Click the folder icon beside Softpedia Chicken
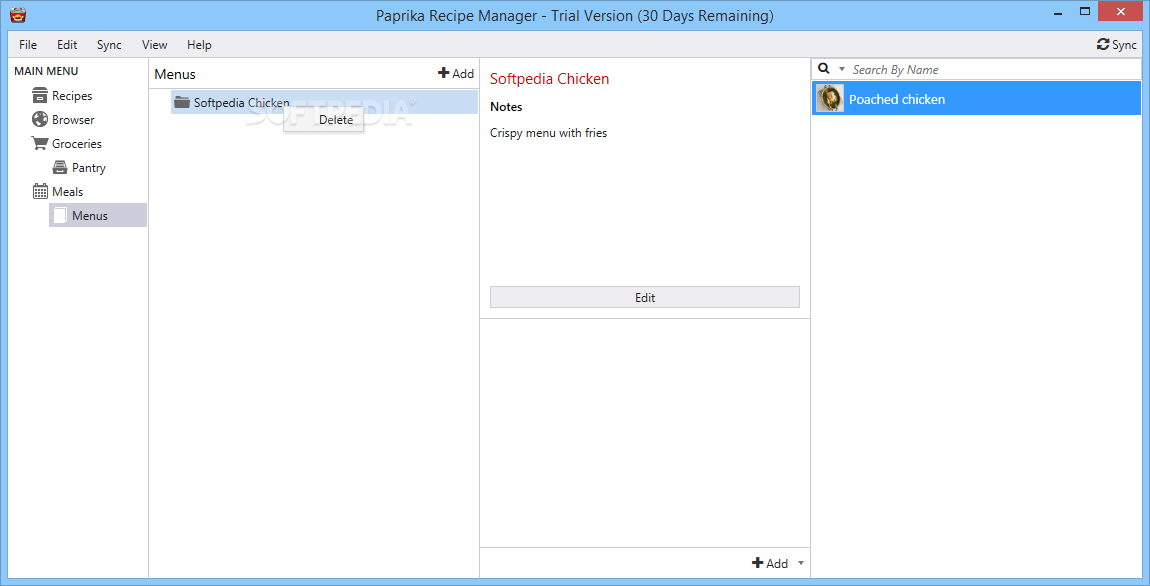The width and height of the screenshot is (1150, 586). coord(182,102)
